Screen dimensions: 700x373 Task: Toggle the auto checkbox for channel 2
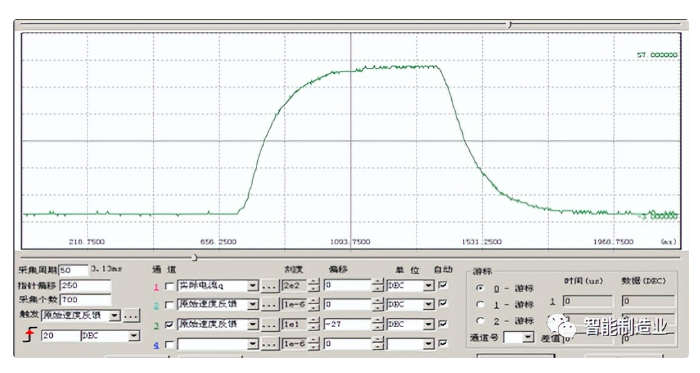tap(443, 303)
